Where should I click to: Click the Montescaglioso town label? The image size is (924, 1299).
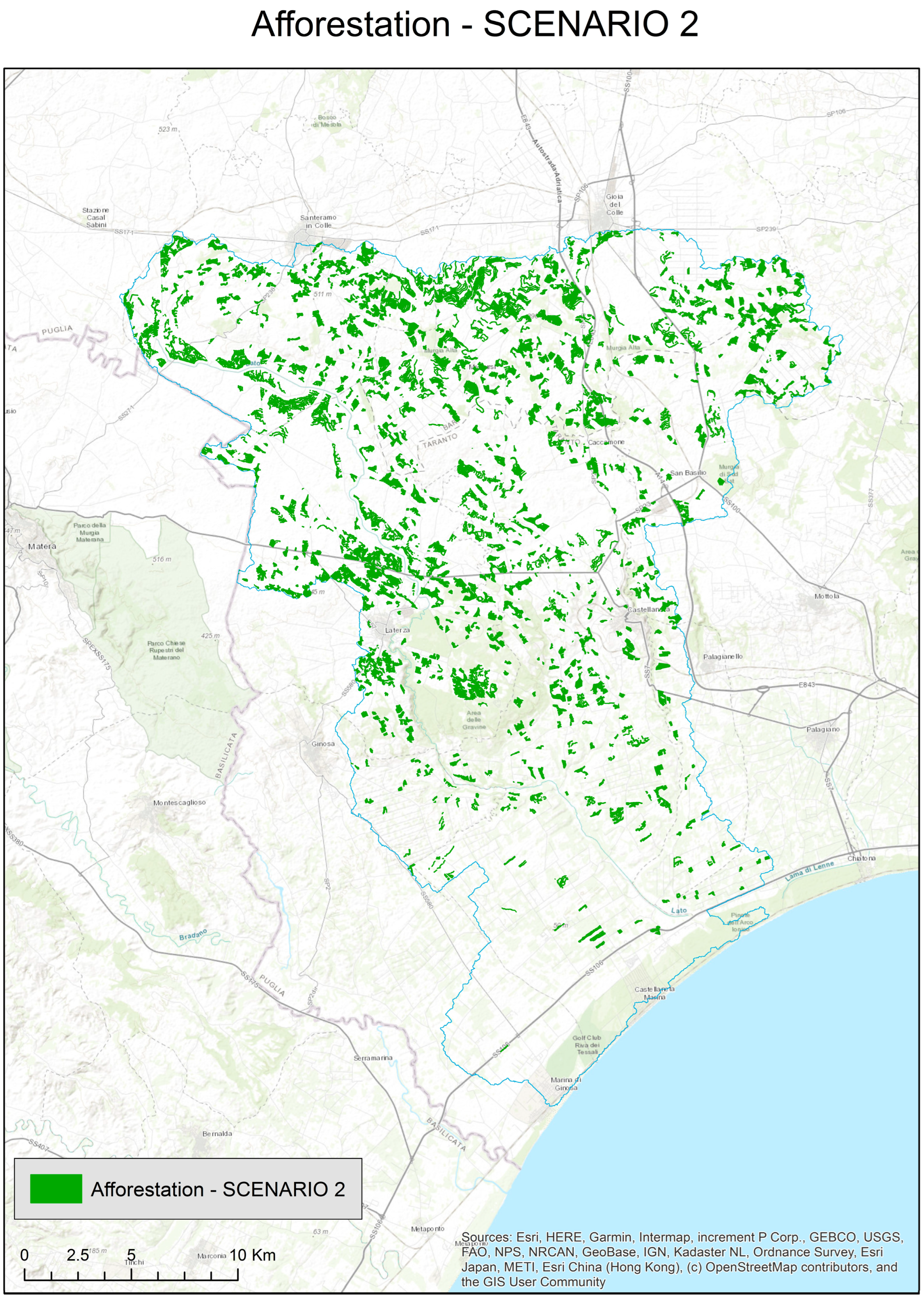(x=179, y=802)
